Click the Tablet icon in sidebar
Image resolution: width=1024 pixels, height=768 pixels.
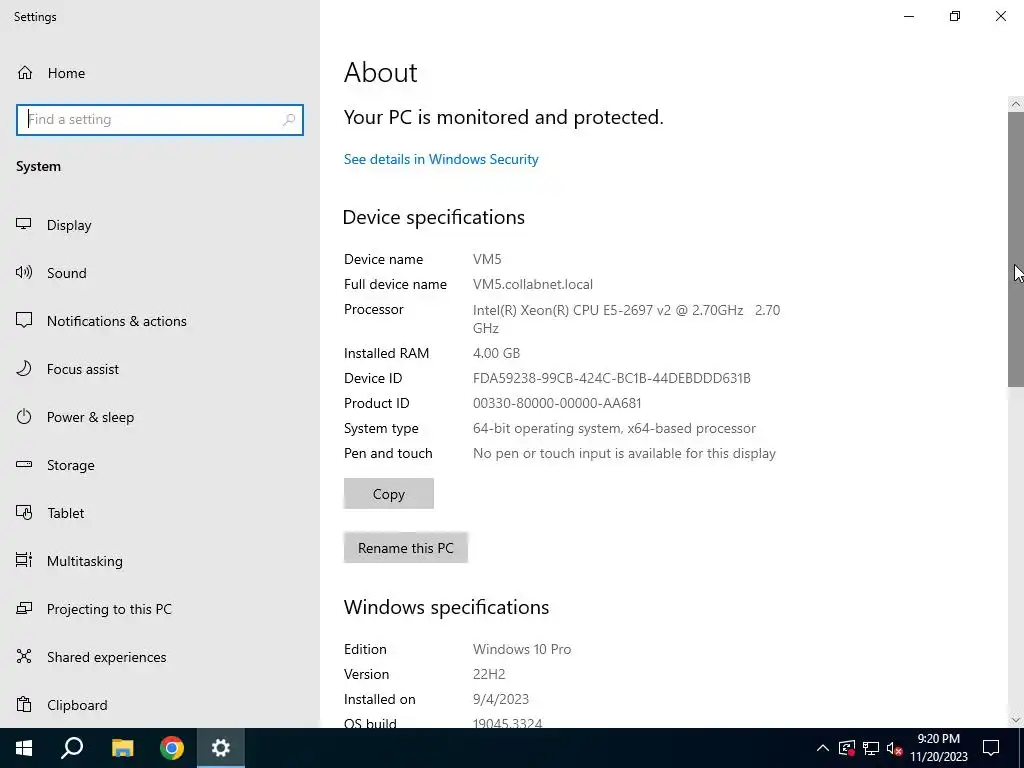24,513
